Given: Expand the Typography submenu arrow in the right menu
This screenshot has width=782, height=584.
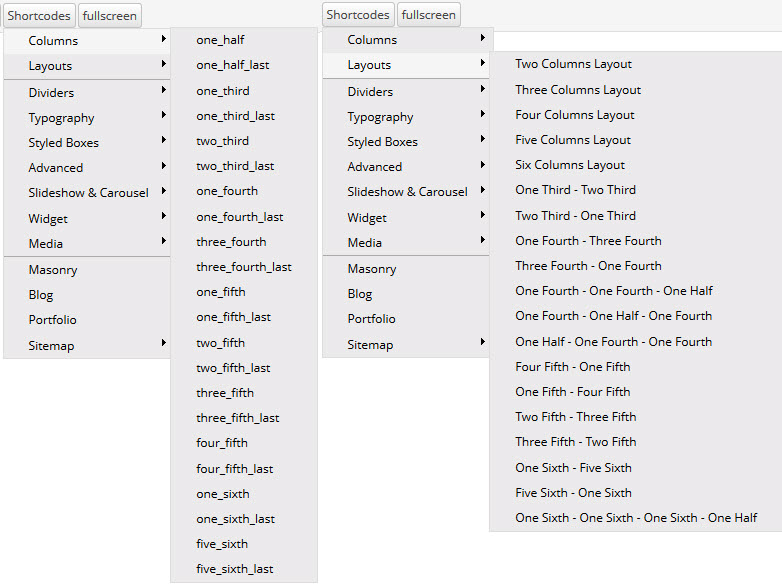Looking at the screenshot, I should pos(483,116).
